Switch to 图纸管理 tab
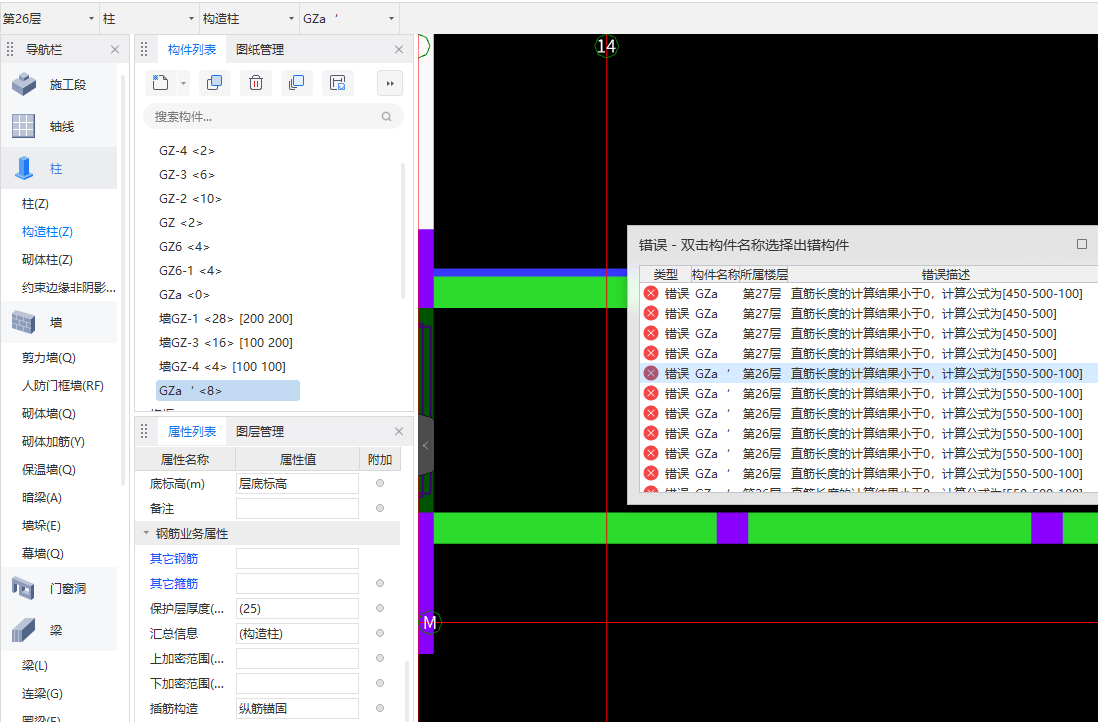This screenshot has height=722, width=1098. click(260, 50)
